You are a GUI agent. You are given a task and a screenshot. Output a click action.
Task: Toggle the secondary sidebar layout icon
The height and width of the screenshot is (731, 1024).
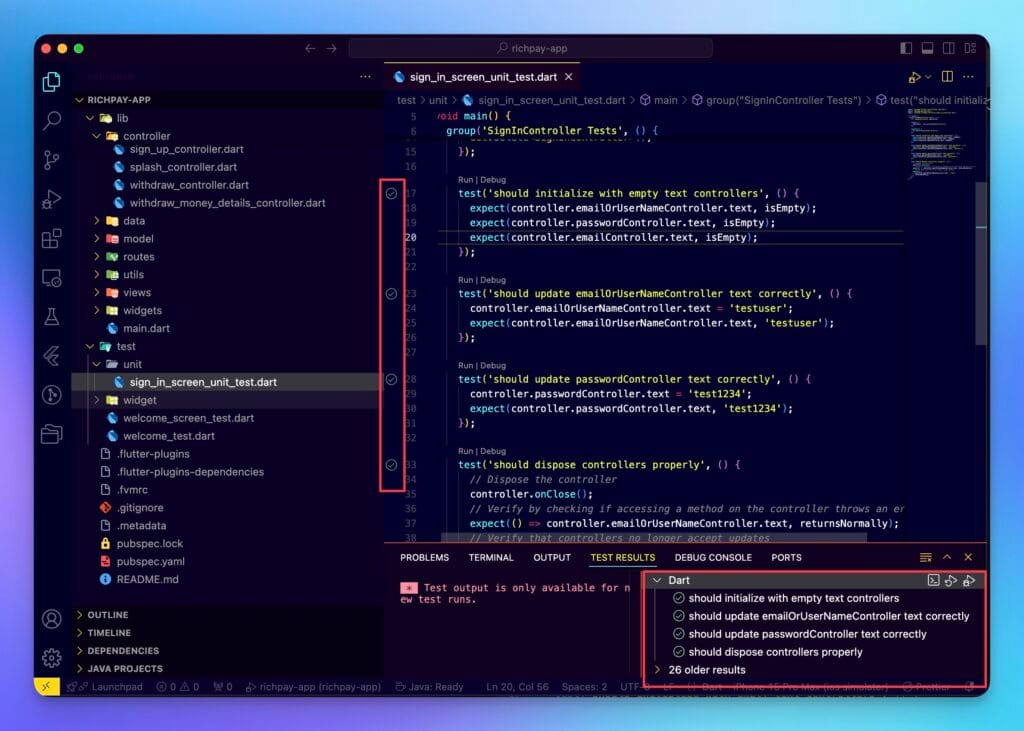(949, 48)
